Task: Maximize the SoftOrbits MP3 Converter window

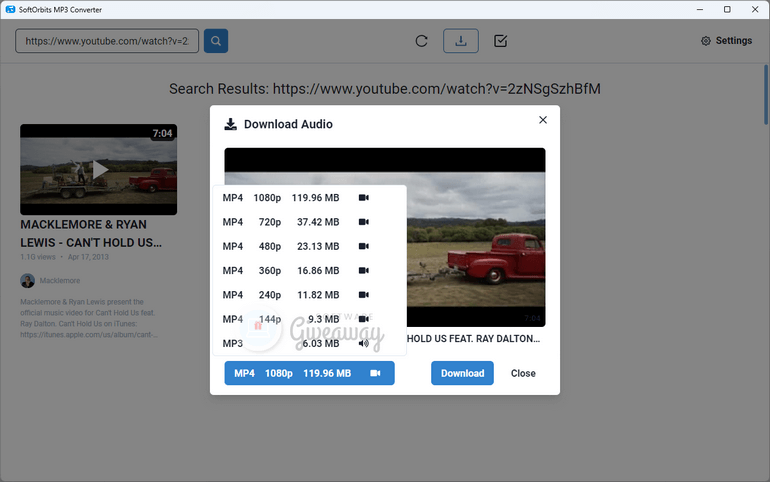Action: coord(727,9)
